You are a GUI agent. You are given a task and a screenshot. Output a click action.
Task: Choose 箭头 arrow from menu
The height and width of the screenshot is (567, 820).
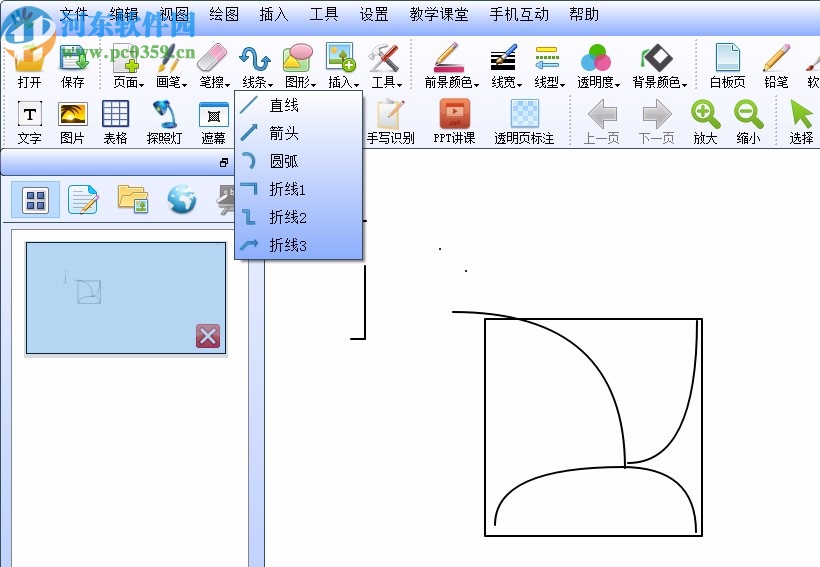coord(299,133)
